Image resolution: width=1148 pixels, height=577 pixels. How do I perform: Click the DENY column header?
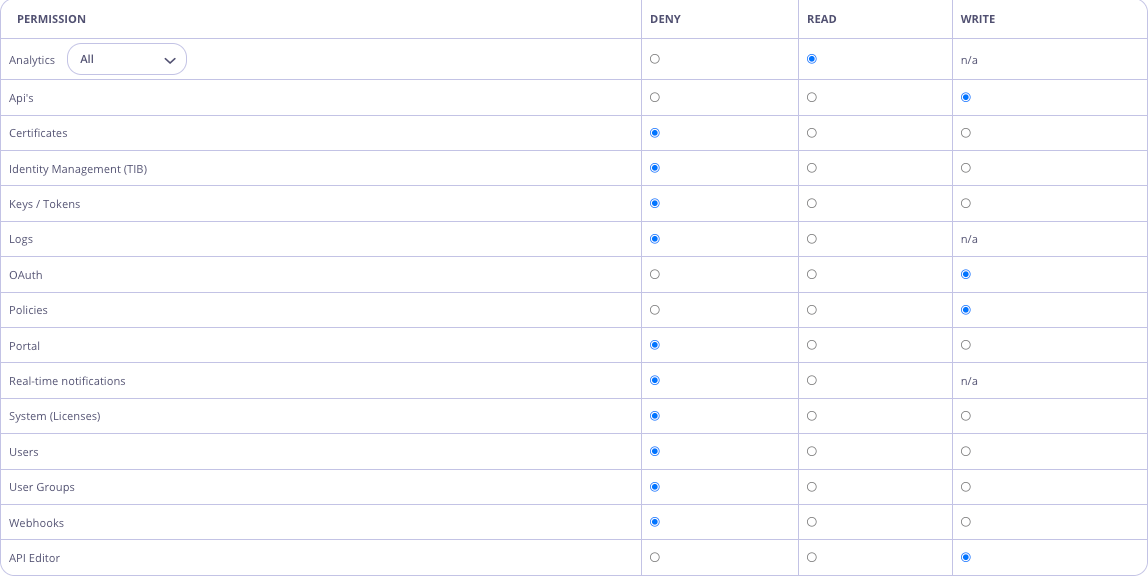(666, 19)
